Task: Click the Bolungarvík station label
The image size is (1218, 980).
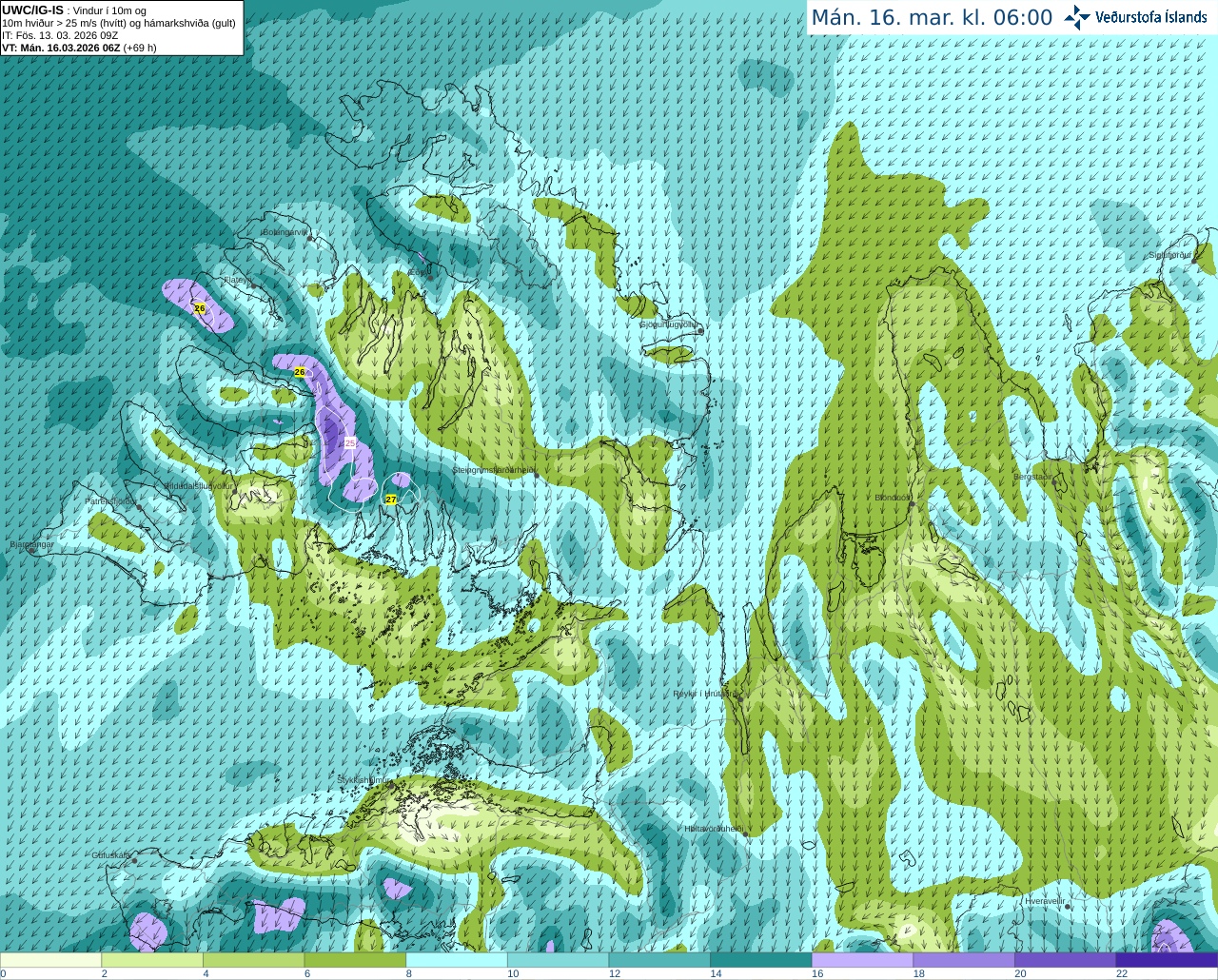Action: pos(285,232)
